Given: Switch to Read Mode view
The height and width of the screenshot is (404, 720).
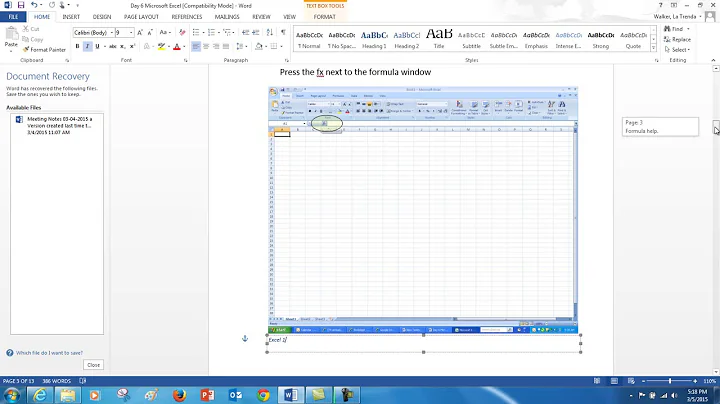Looking at the screenshot, I should coord(597,381).
